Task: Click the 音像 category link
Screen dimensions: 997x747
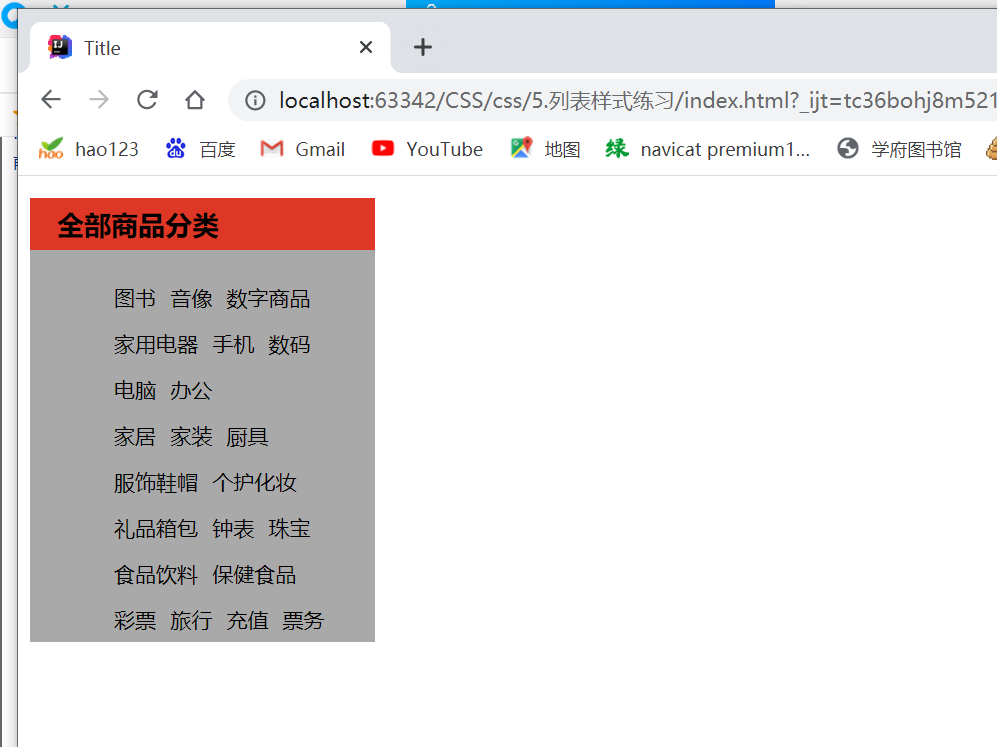Action: [x=191, y=299]
